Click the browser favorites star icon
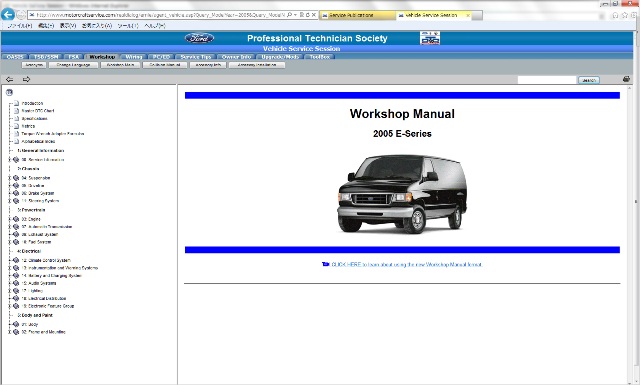Viewport: 640px width, 385px height. click(624, 15)
